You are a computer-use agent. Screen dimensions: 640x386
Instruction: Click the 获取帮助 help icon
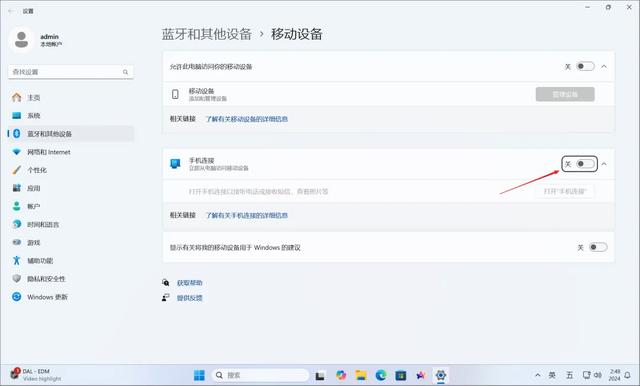point(166,282)
